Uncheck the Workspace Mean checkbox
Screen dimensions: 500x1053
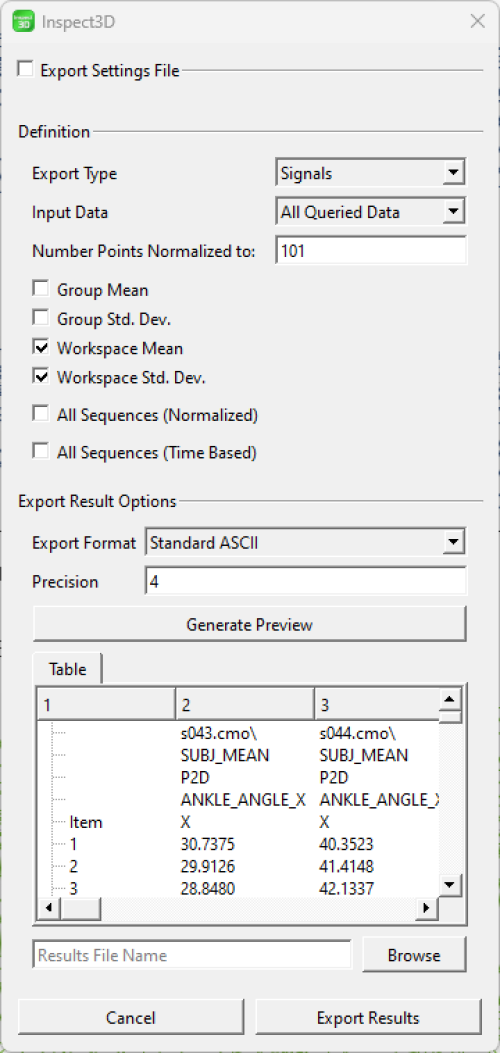(x=41, y=348)
